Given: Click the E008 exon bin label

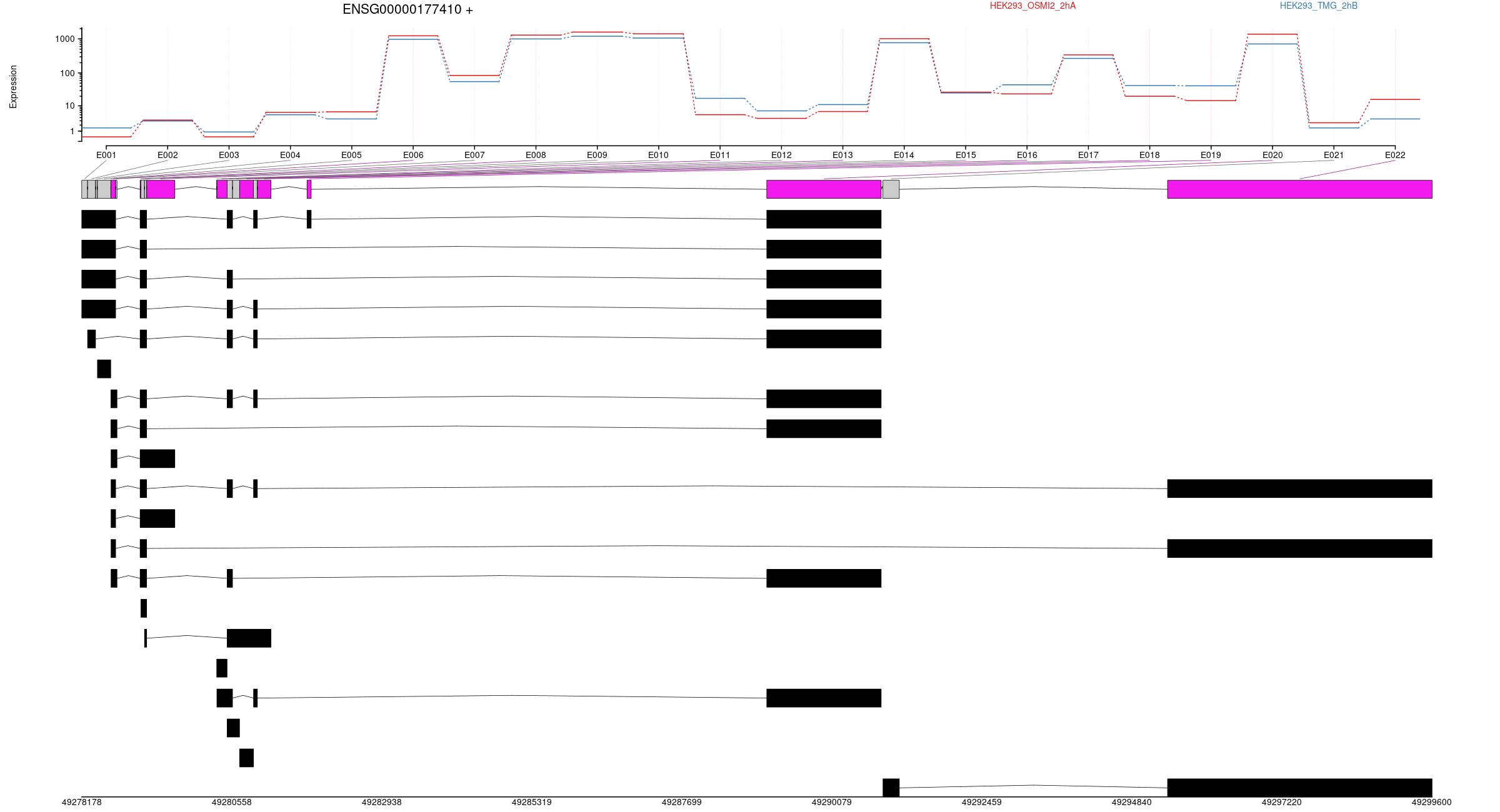Looking at the screenshot, I should click(x=536, y=155).
